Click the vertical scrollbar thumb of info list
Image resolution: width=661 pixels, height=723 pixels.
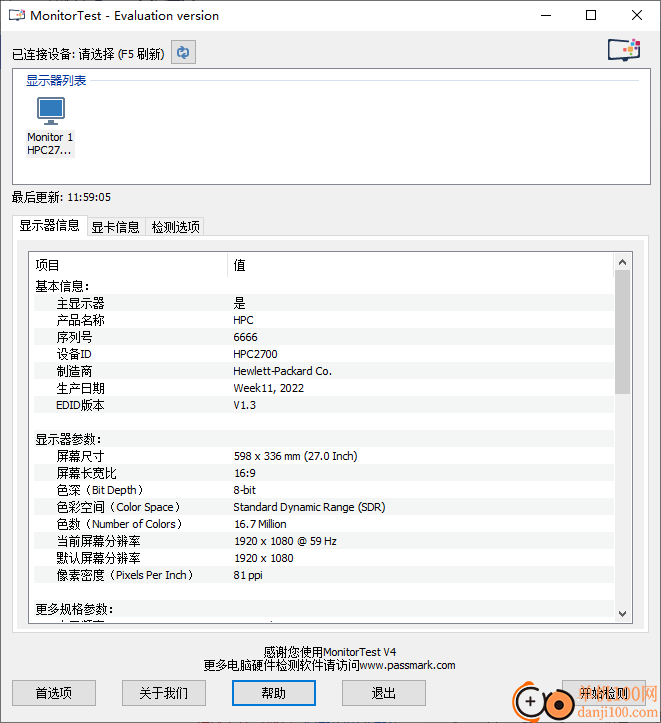coord(622,332)
